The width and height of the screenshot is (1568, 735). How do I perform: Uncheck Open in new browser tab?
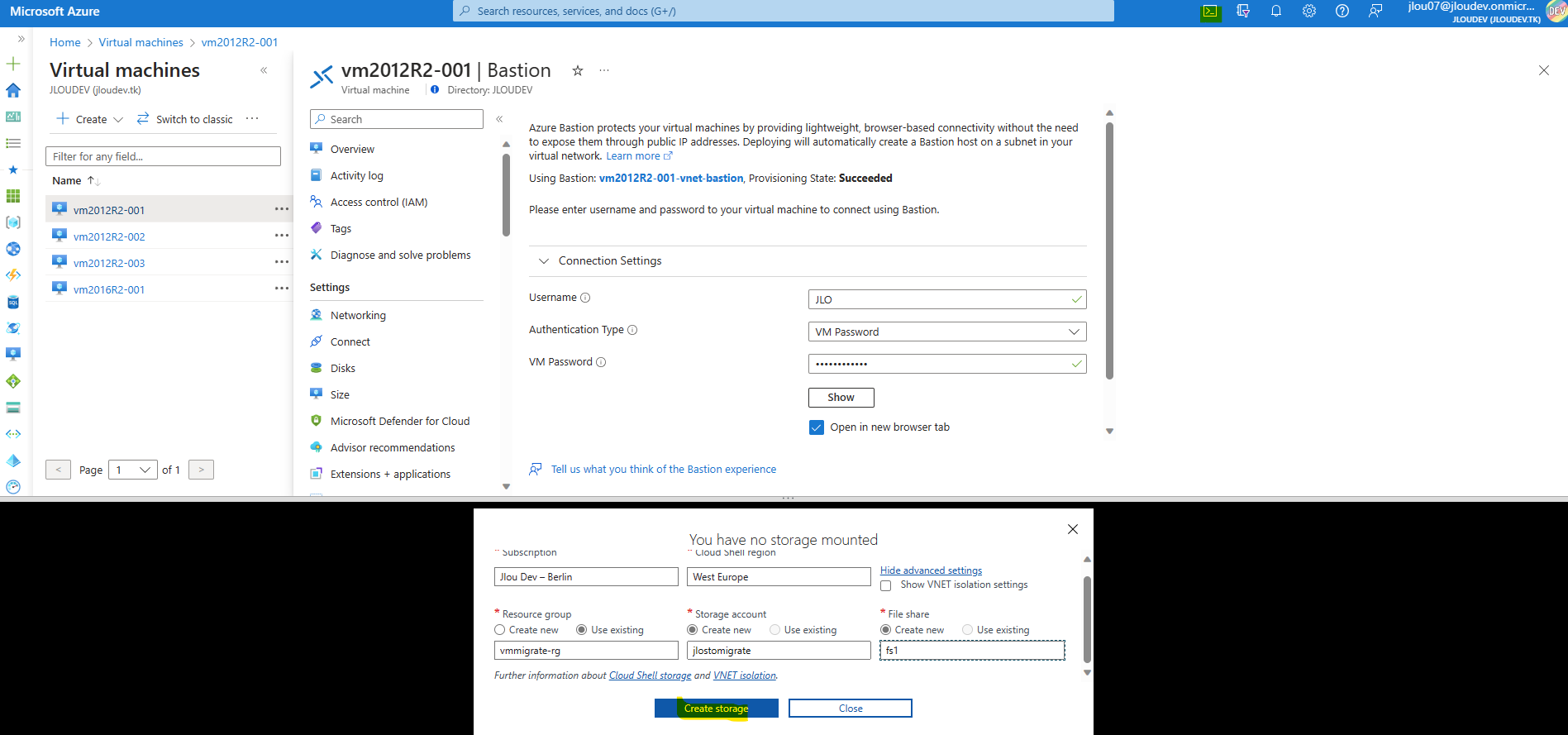tap(817, 427)
